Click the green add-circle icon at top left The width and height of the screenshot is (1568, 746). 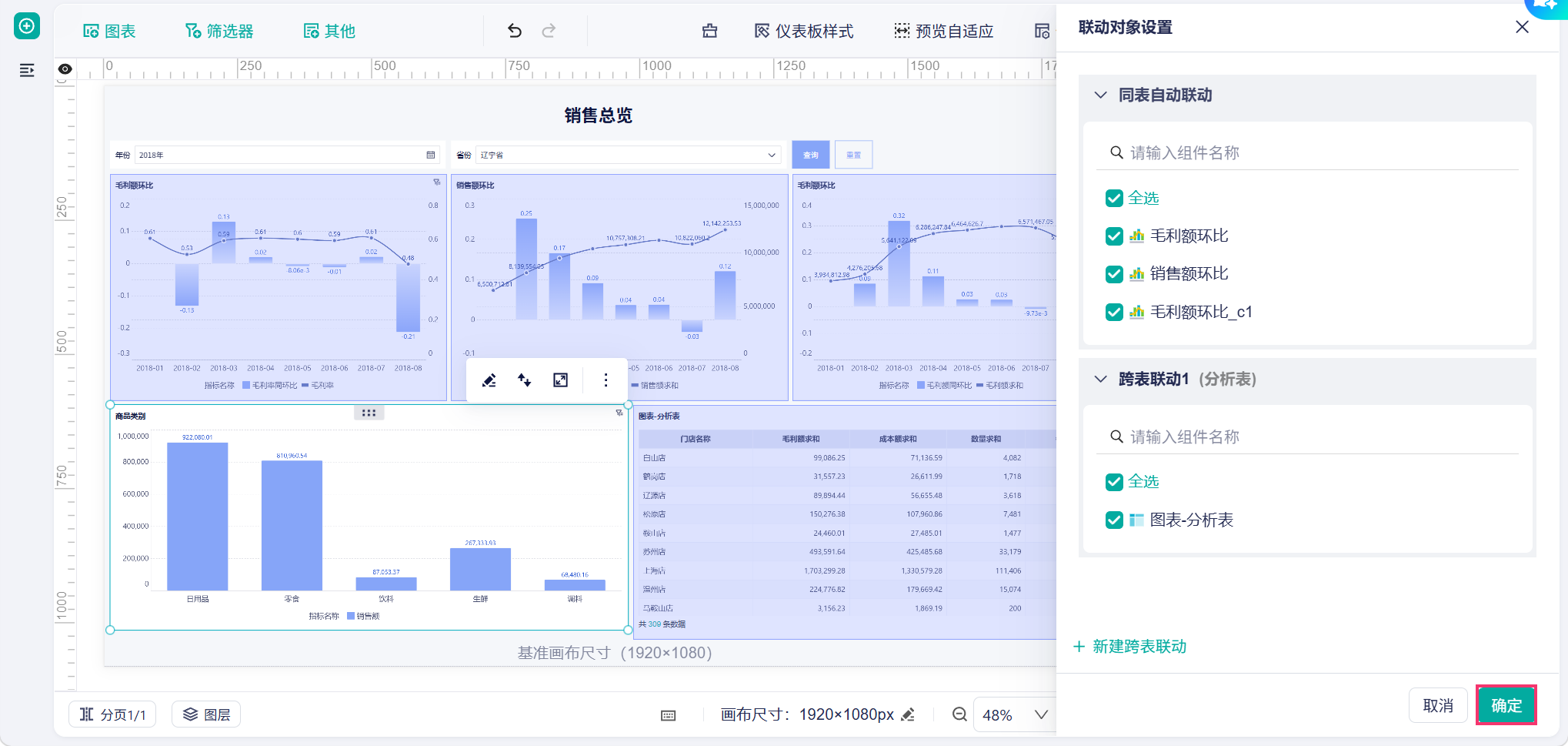pos(27,26)
